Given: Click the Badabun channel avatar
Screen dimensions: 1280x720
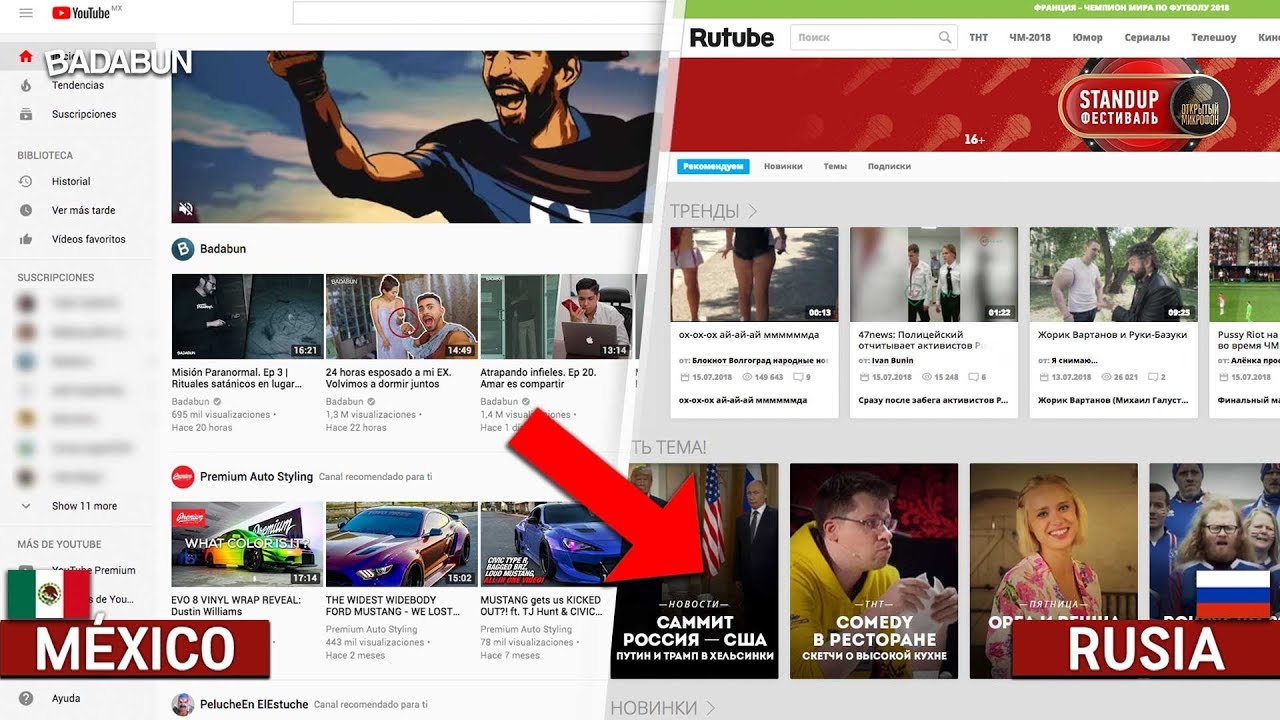Looking at the screenshot, I should click(183, 249).
